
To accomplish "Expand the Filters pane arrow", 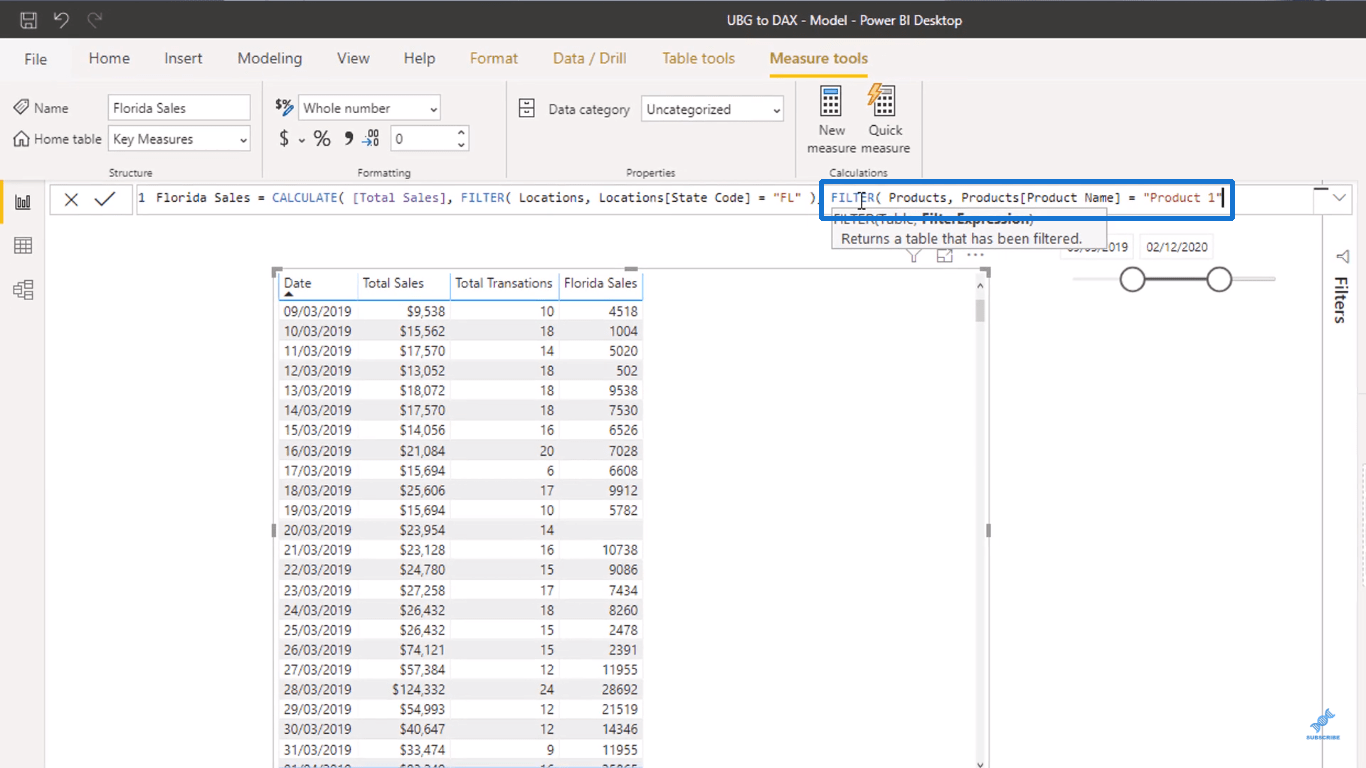I will [1343, 257].
